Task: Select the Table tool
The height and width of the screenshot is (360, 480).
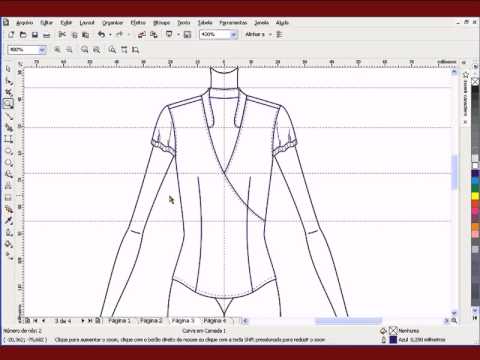Action: (8, 197)
